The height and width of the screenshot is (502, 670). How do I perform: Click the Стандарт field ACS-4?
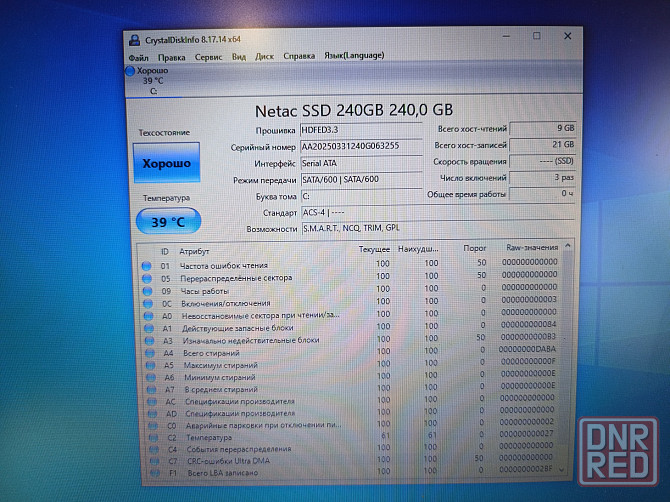[x=438, y=212]
